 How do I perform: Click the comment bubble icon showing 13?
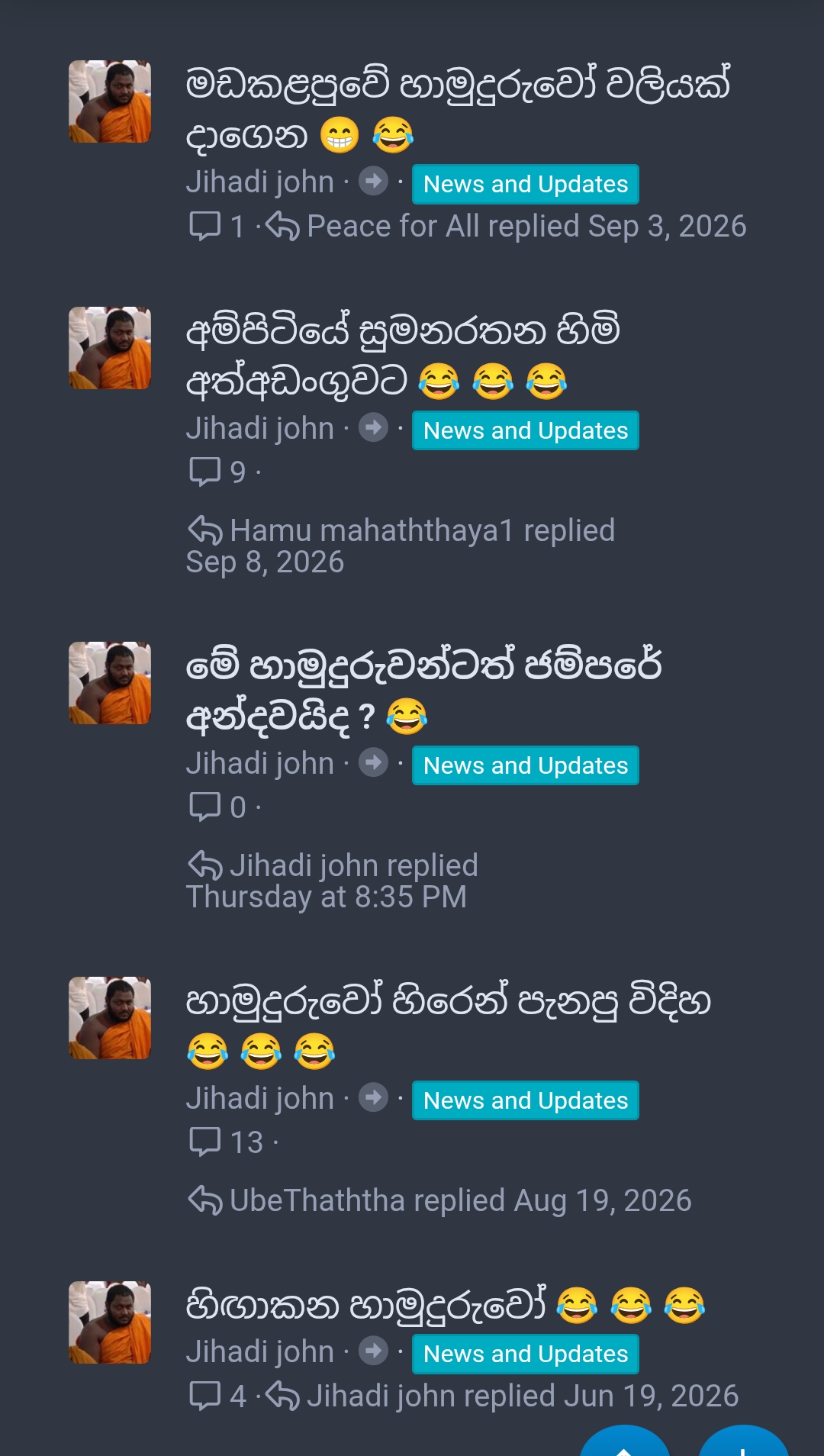point(204,1142)
